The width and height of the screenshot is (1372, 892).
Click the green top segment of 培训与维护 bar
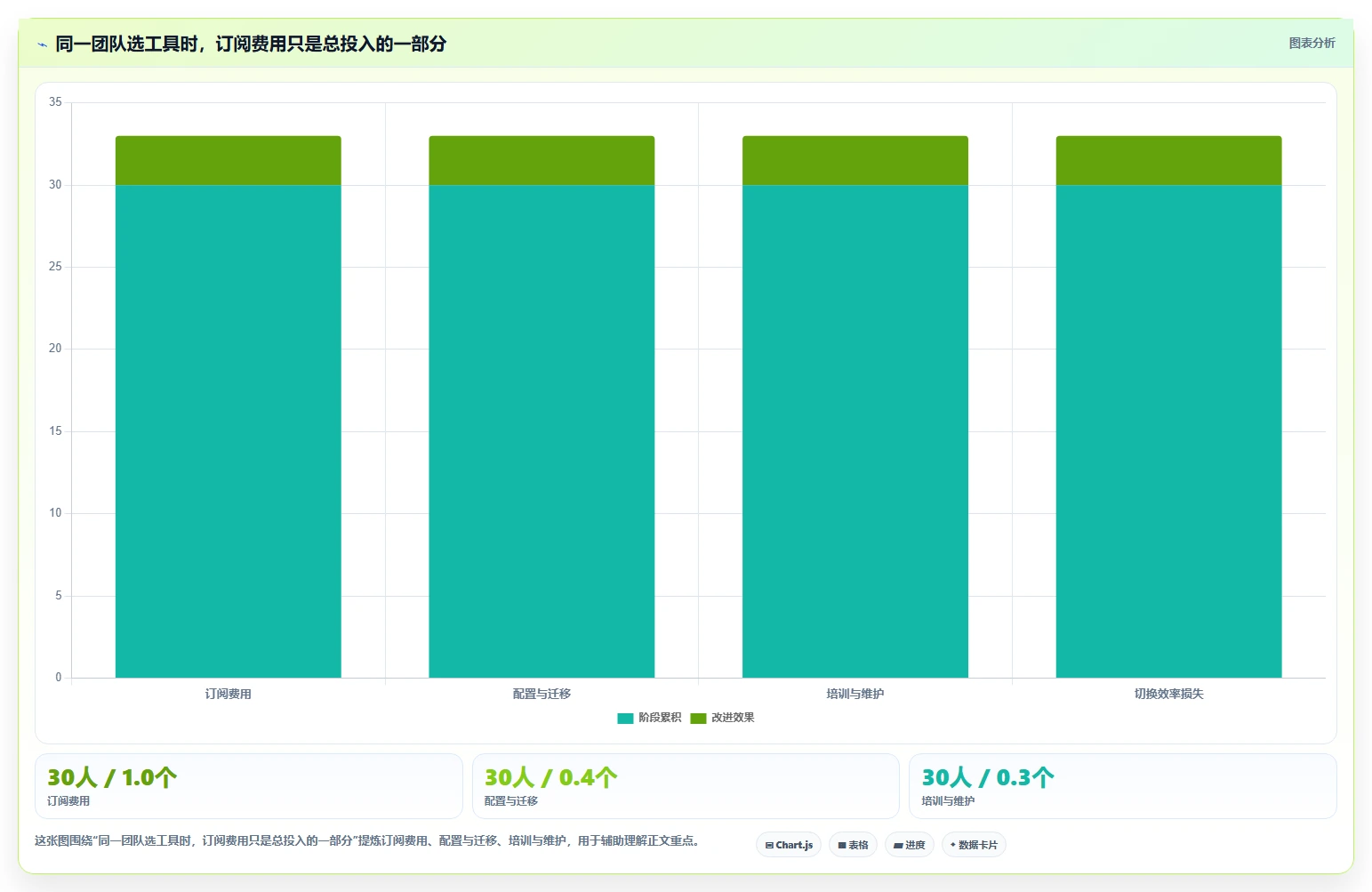[x=855, y=160]
